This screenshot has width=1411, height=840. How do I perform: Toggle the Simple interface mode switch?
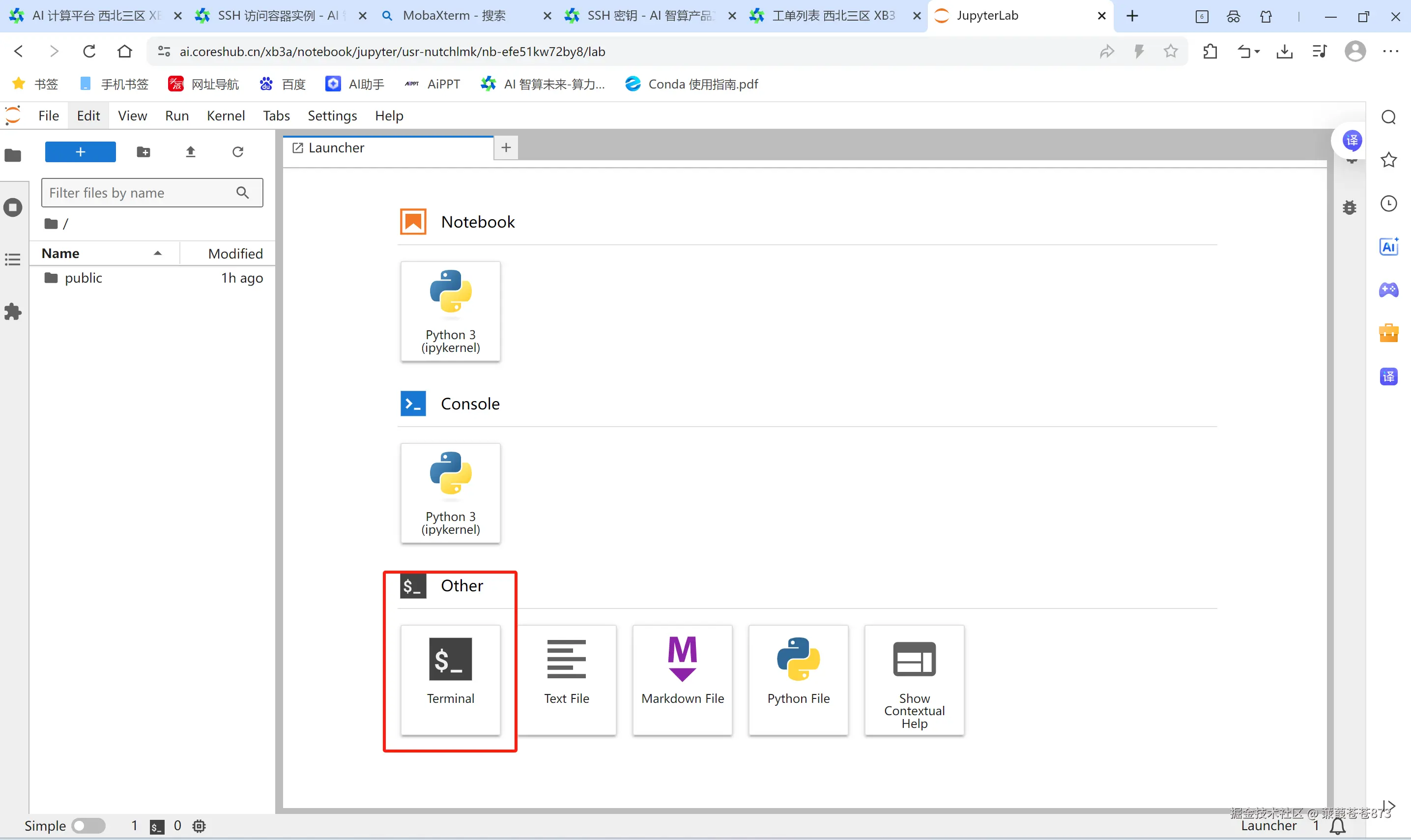tap(88, 825)
